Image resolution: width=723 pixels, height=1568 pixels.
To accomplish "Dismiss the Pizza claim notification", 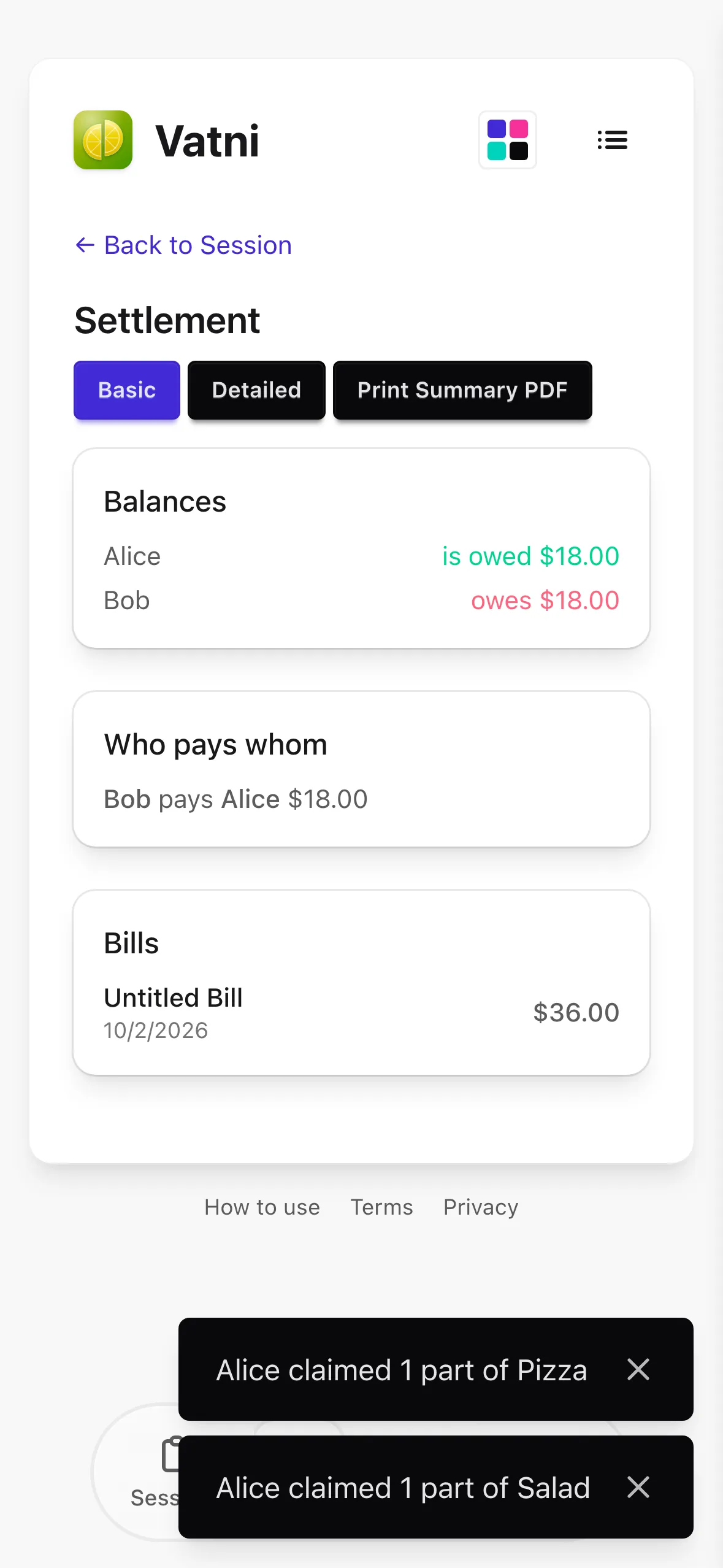I will [x=638, y=1369].
